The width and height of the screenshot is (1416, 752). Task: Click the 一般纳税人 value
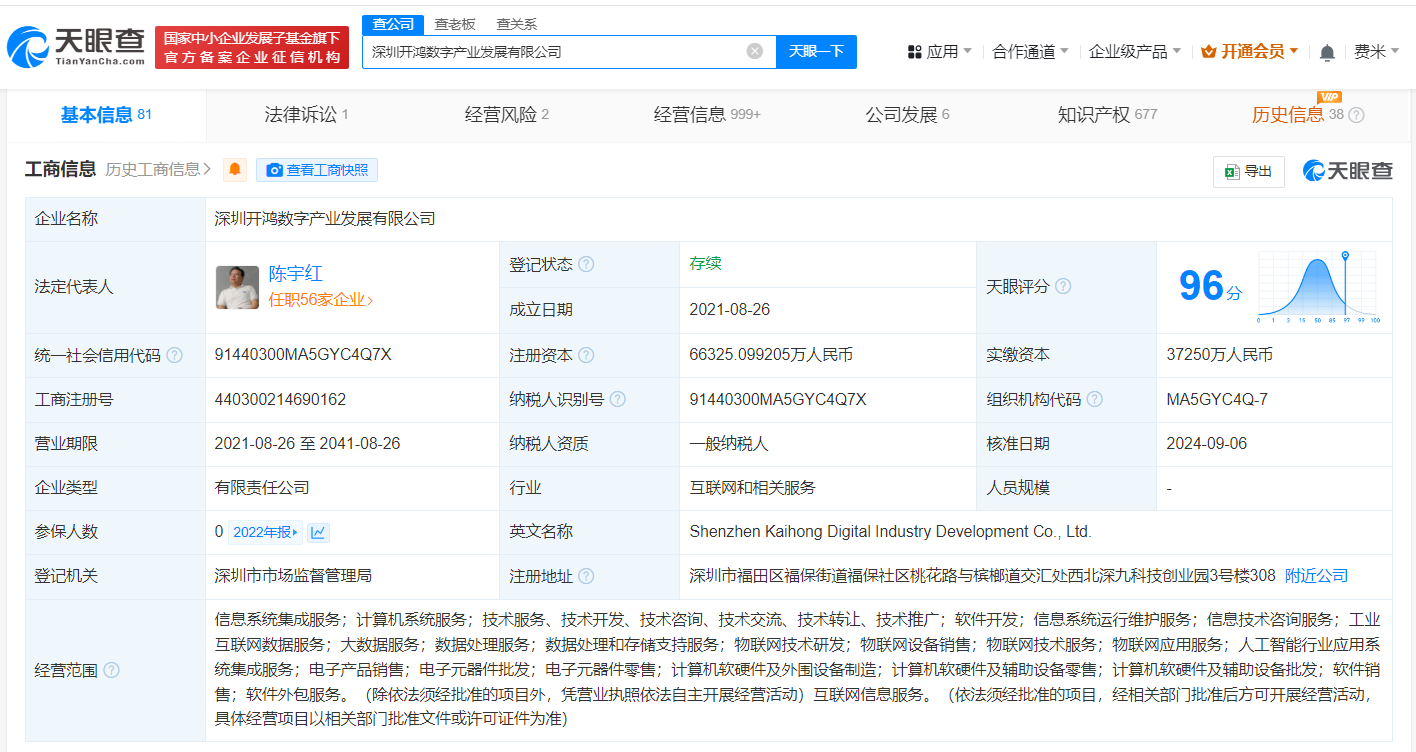point(729,443)
